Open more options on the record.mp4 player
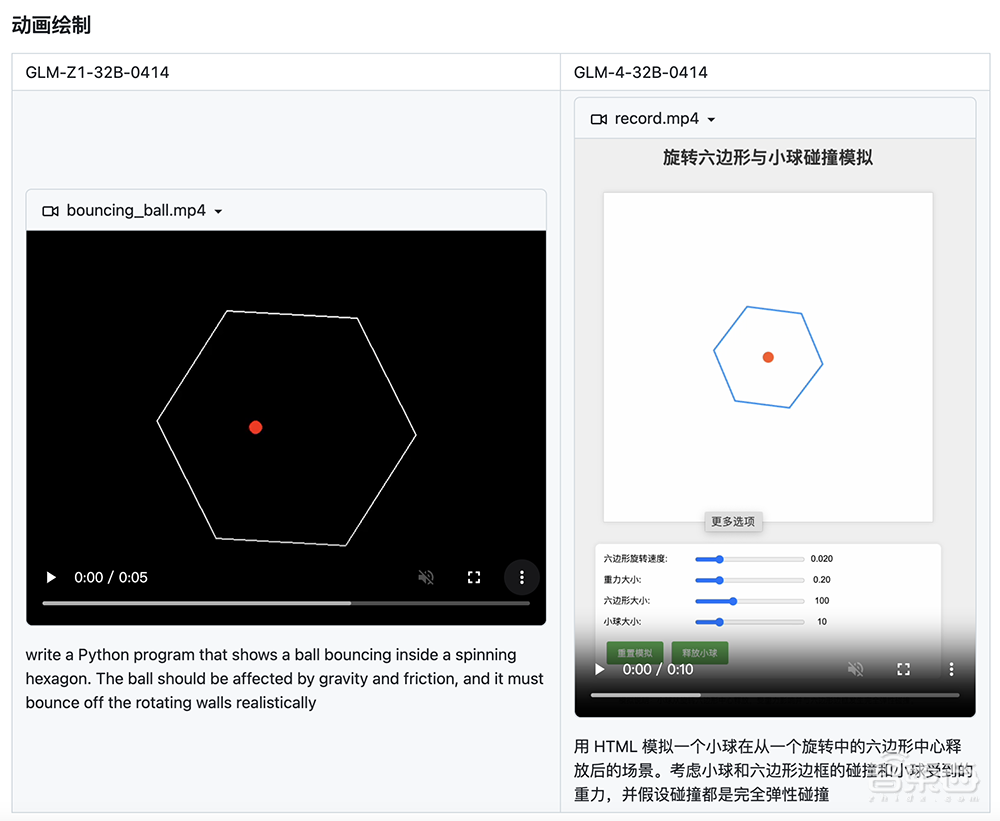 [x=951, y=670]
